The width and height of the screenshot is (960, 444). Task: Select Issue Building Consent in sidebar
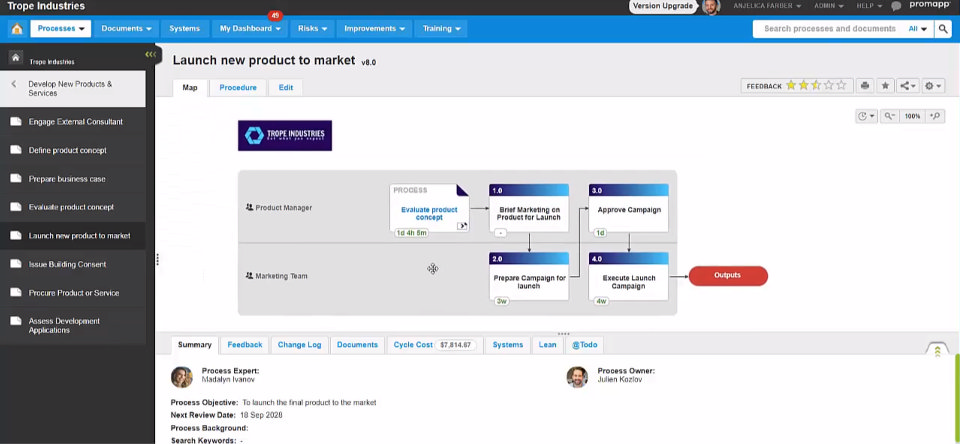67,265
